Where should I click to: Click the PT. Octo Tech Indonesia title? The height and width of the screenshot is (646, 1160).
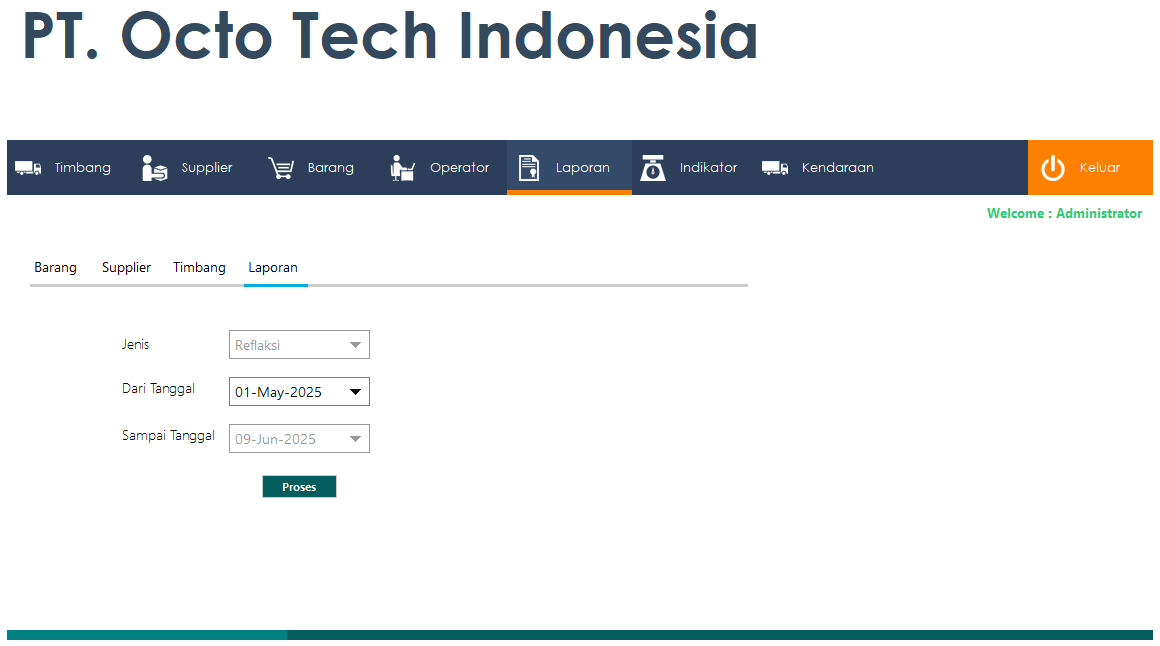(390, 36)
